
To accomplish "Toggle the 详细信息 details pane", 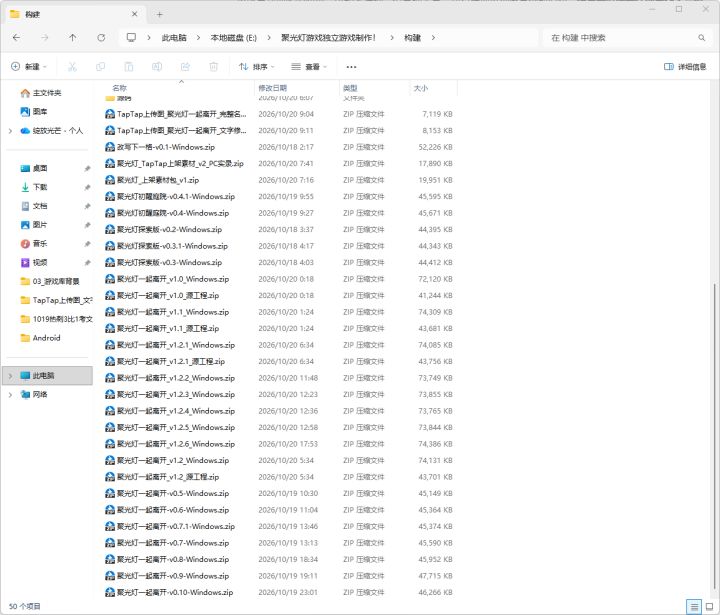I will [x=685, y=67].
